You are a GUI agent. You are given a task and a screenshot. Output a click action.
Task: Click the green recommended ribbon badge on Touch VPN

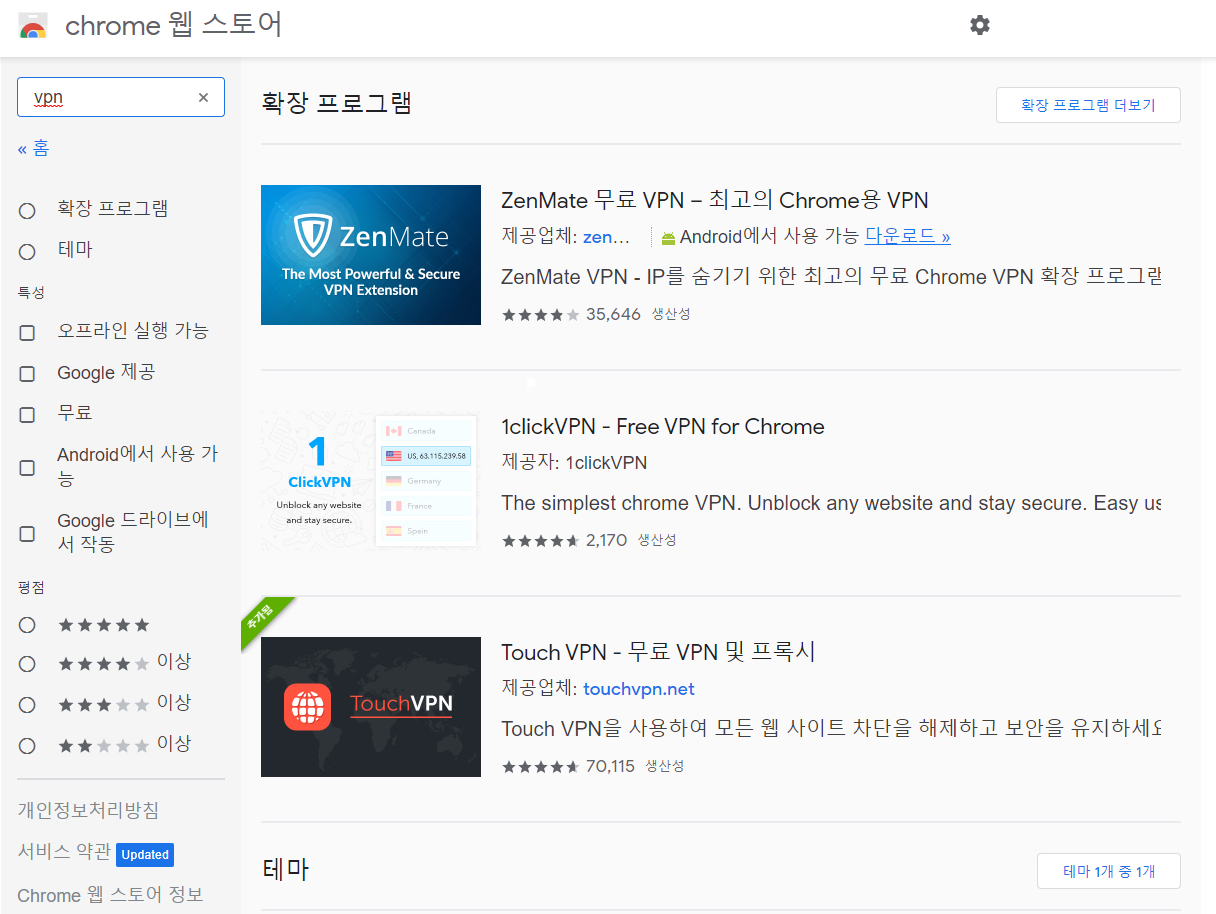click(x=265, y=620)
